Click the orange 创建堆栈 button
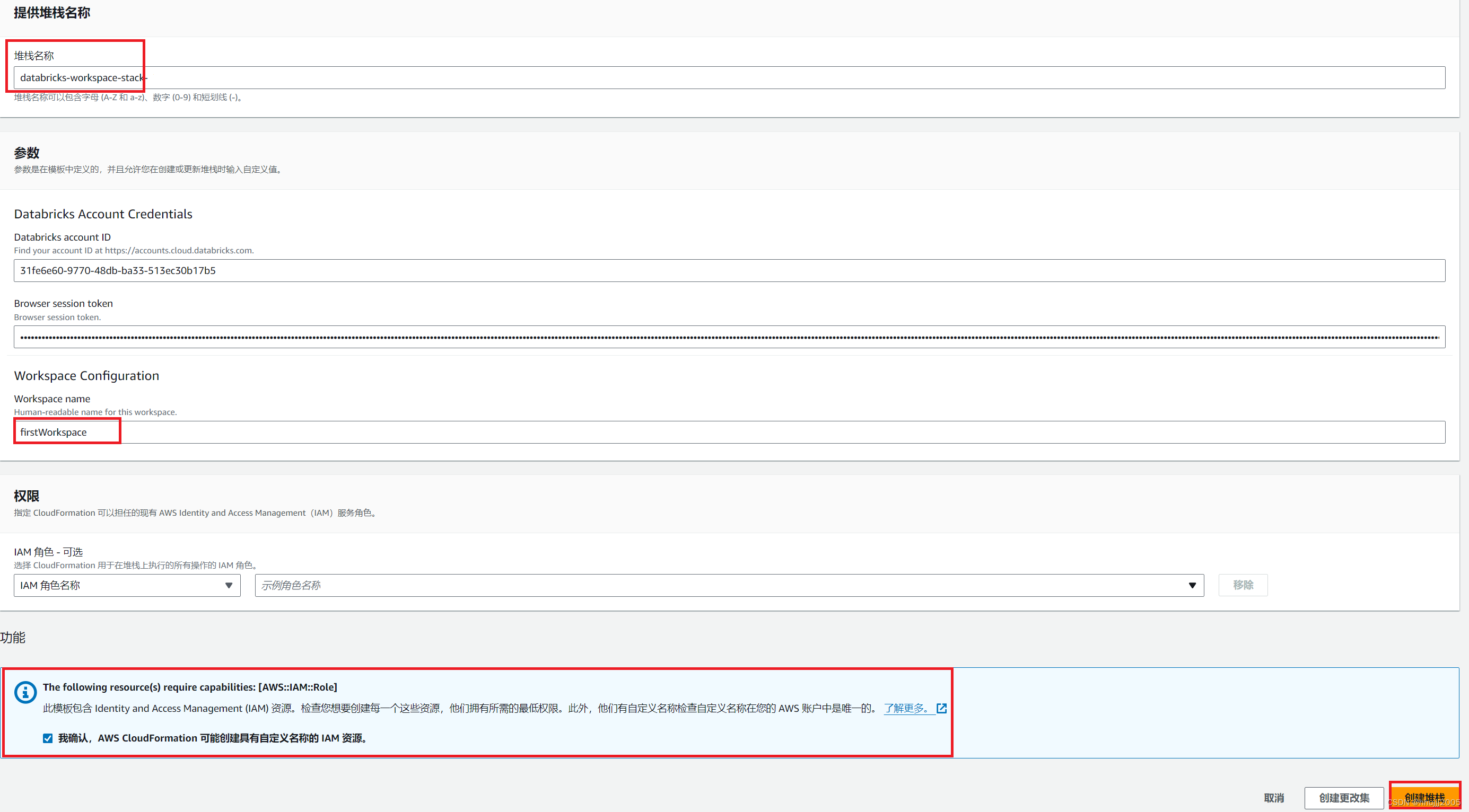Screen dimensions: 1469x812 (1424, 797)
